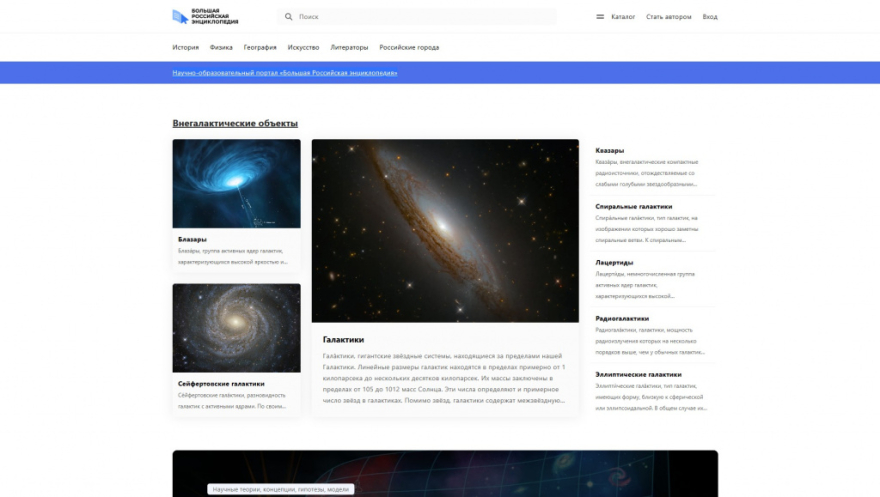Open the Квазары article

tap(609, 150)
